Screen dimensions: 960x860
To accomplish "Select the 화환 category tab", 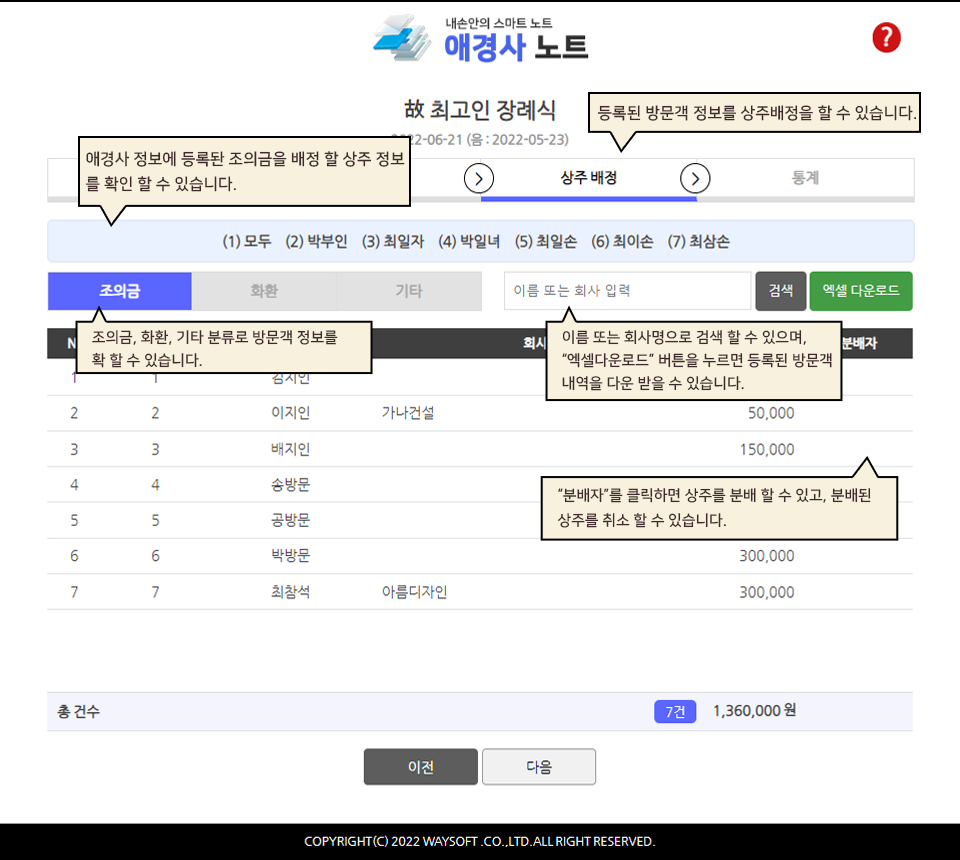I will click(264, 291).
